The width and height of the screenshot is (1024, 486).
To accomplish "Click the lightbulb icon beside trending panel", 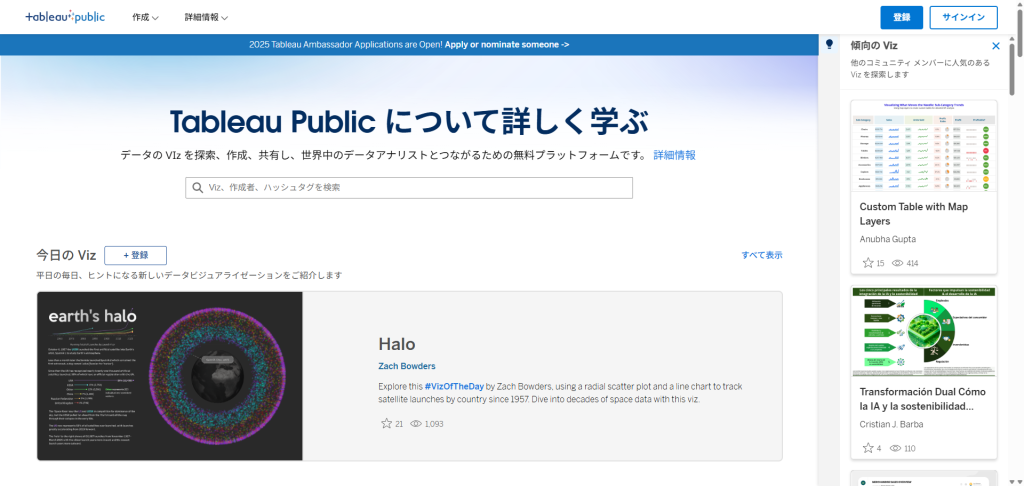I will click(x=829, y=44).
